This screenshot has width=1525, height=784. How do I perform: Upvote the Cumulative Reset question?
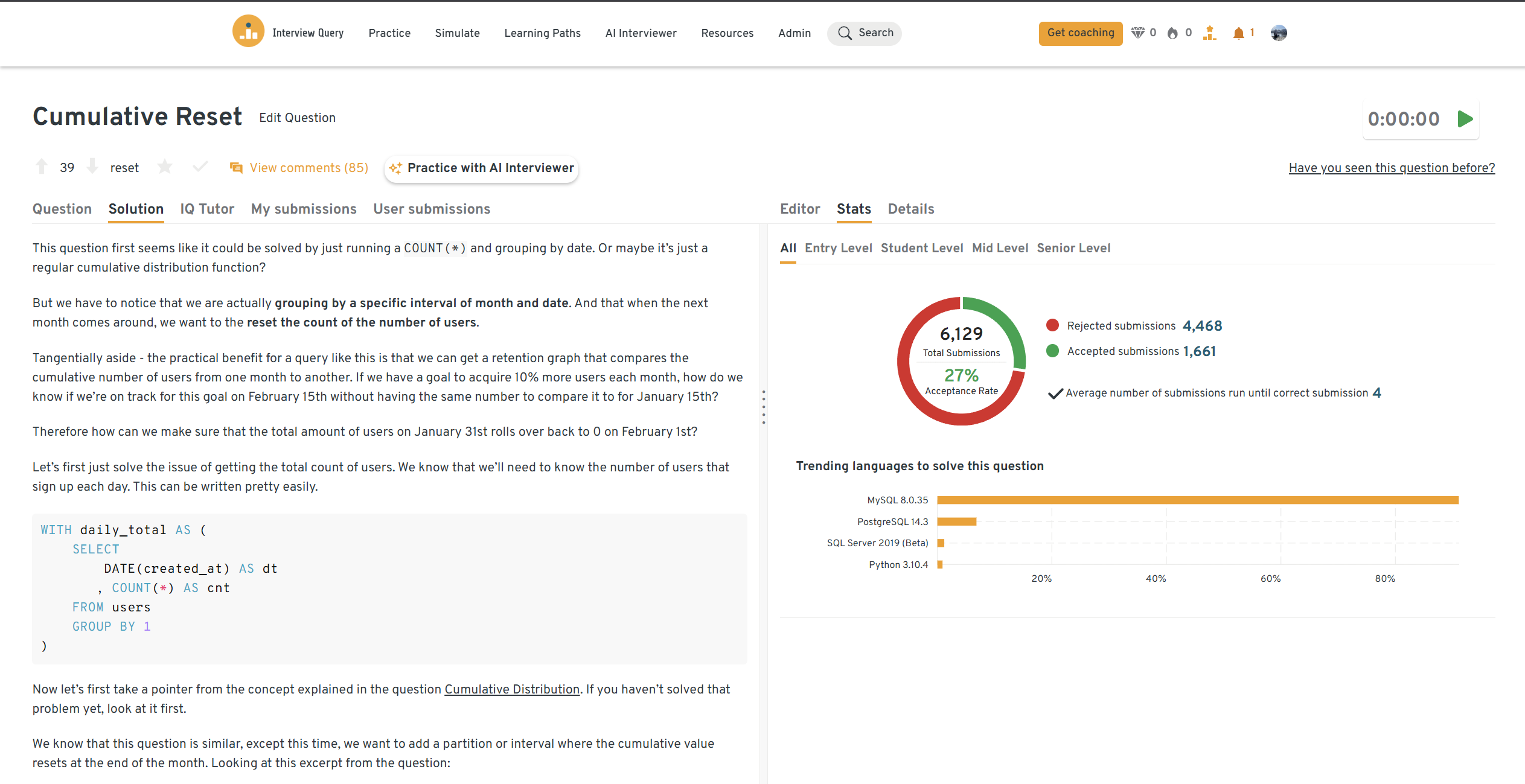point(42,167)
